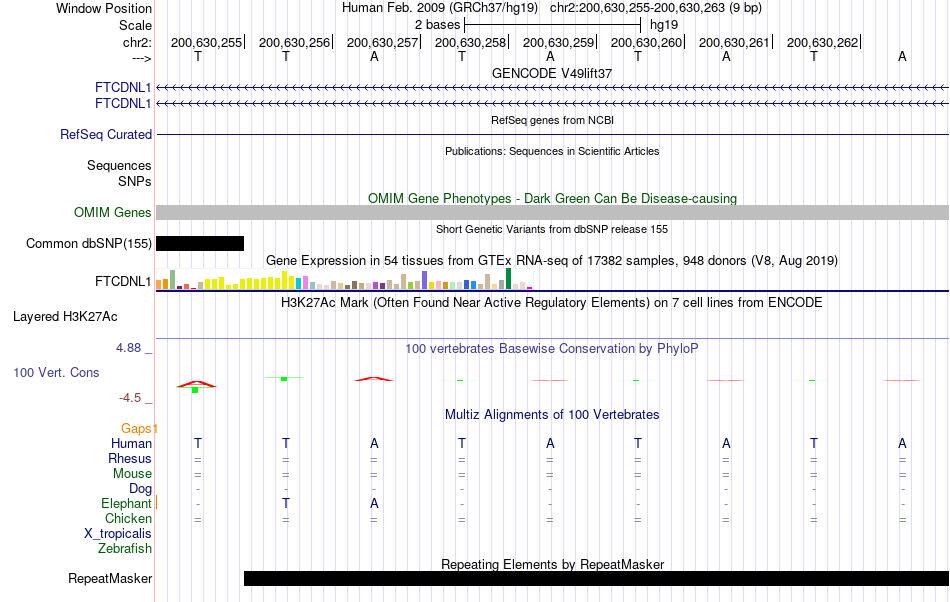Click the hg19 scale label

(664, 25)
